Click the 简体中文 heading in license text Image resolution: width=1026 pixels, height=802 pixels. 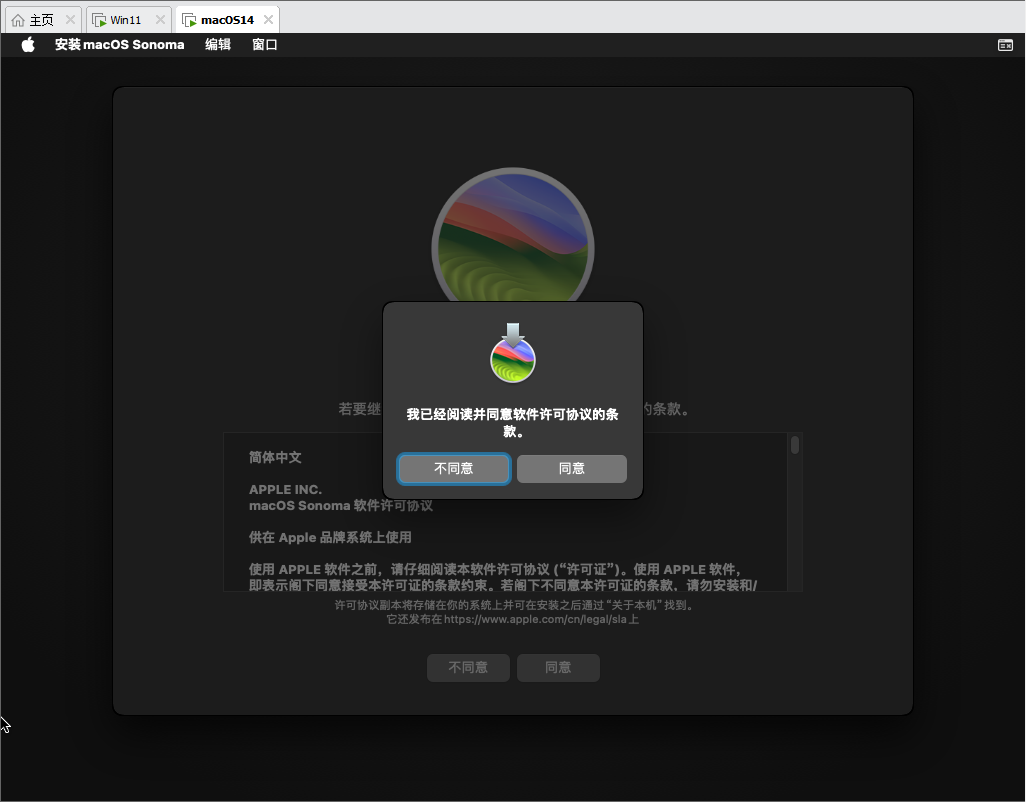[275, 457]
